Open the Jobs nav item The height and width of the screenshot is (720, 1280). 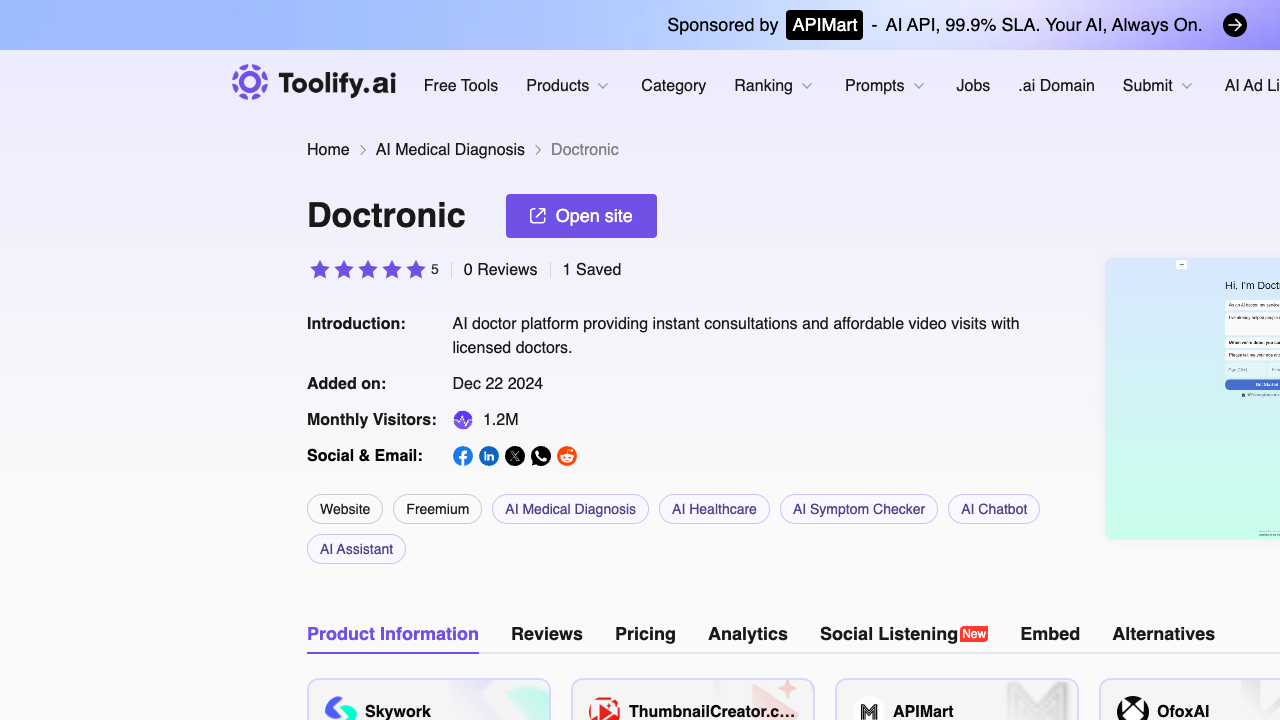(973, 86)
